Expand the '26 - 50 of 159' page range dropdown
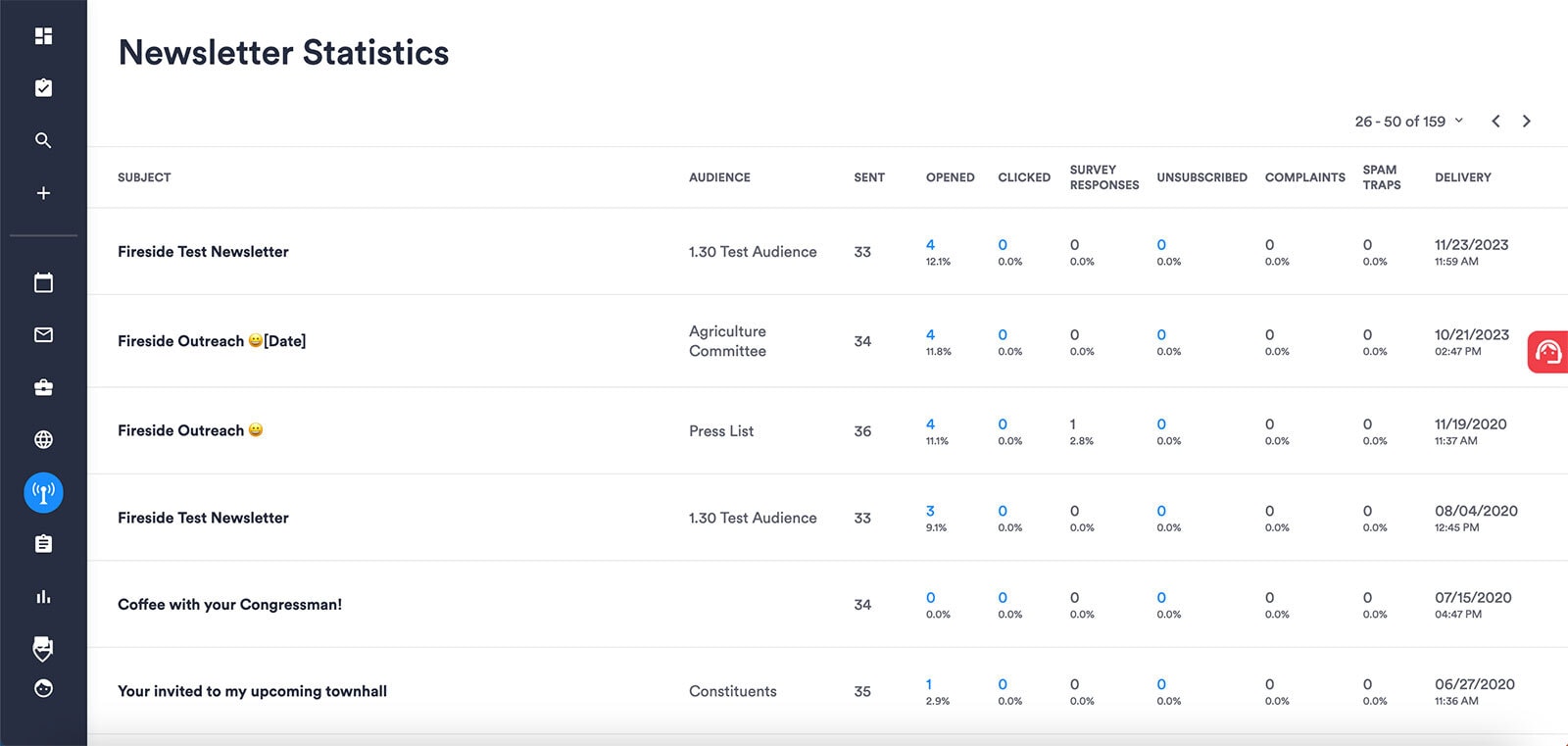 tap(1408, 122)
